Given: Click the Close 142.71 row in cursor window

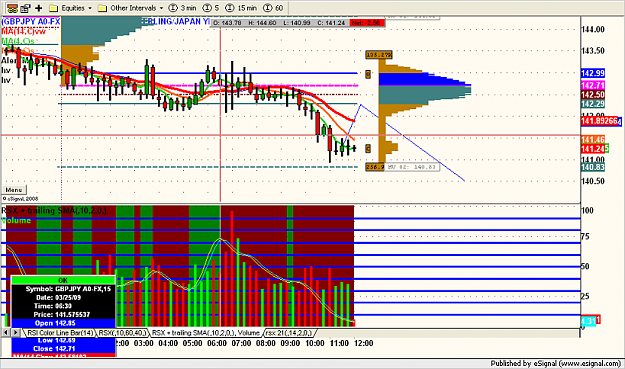Looking at the screenshot, I should [x=63, y=349].
